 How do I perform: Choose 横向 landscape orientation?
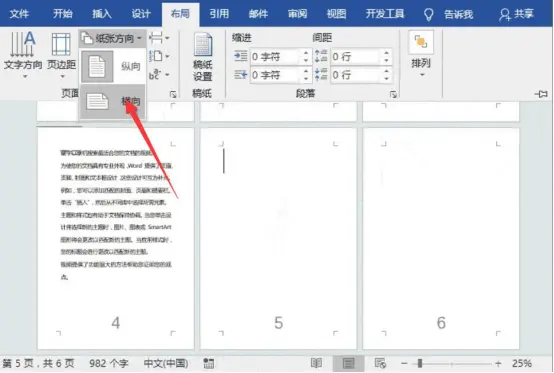coord(112,101)
